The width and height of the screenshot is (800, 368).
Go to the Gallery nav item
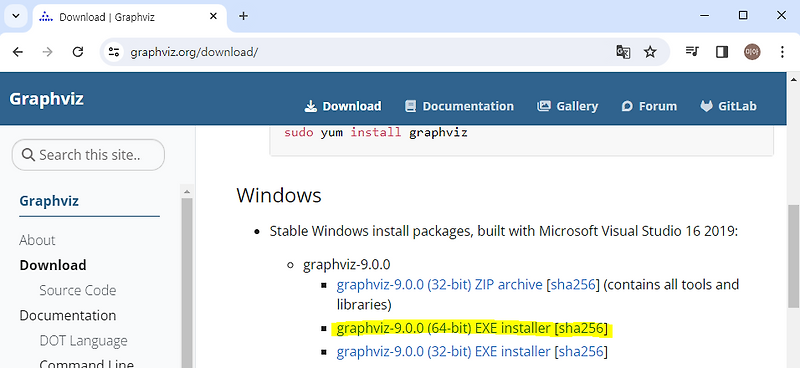[x=568, y=106]
